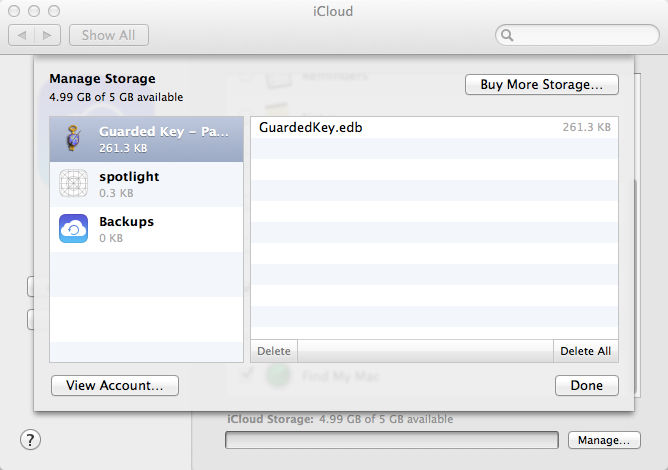668x470 pixels.
Task: Select the Backups row in app list
Action: (x=147, y=229)
